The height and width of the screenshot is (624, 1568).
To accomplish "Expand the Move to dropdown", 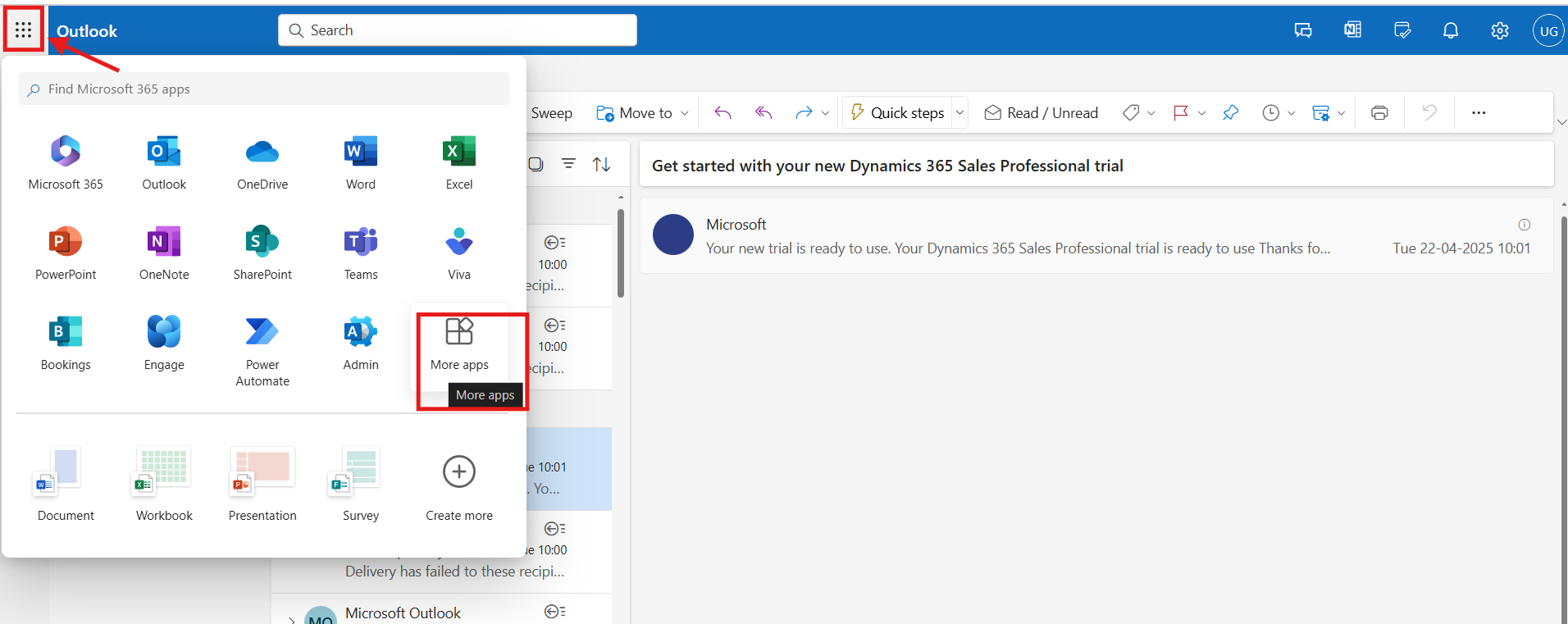I will 685,113.
